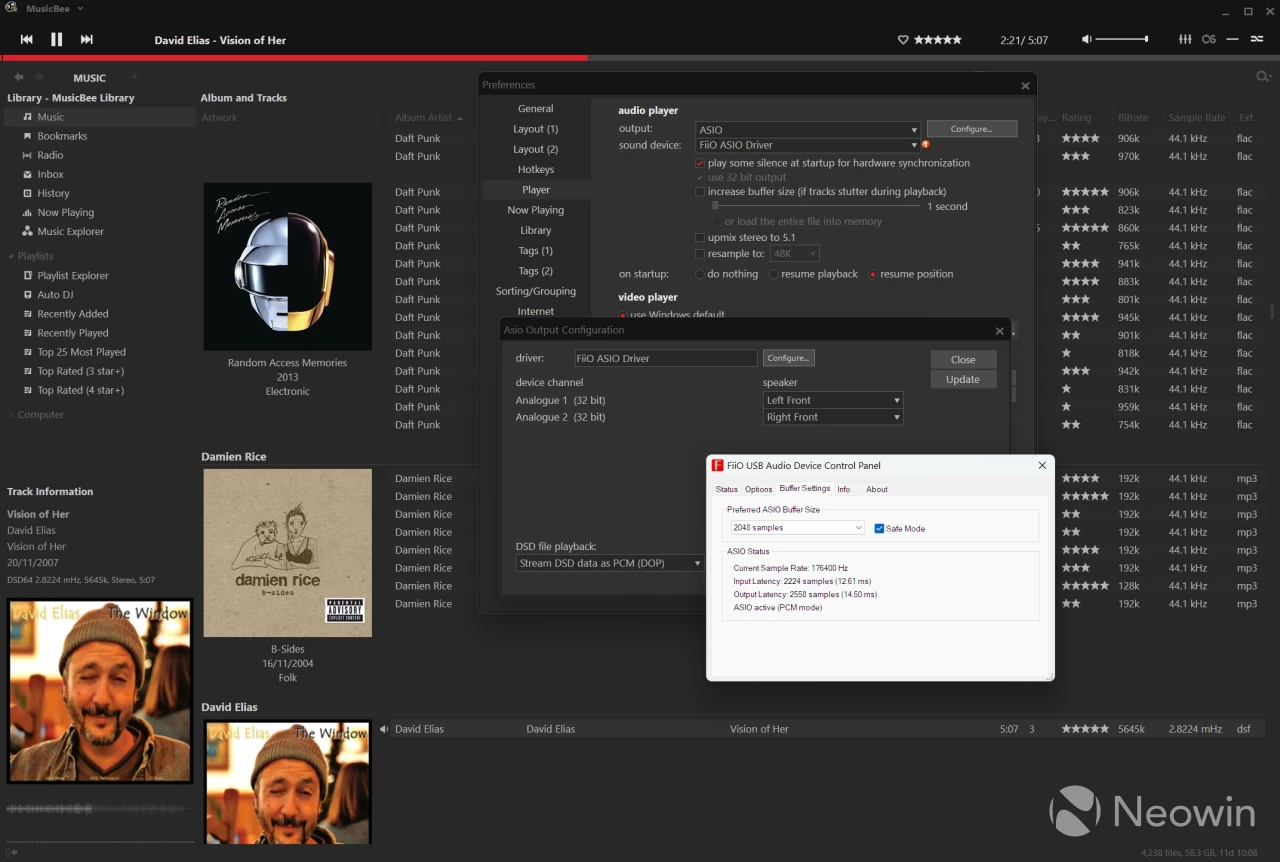Image resolution: width=1280 pixels, height=862 pixels.
Task: Open the Inbox node
Action: coord(50,174)
